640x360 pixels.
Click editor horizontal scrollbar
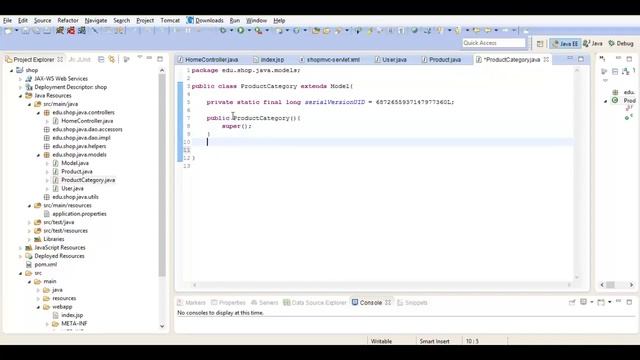[x=382, y=284]
